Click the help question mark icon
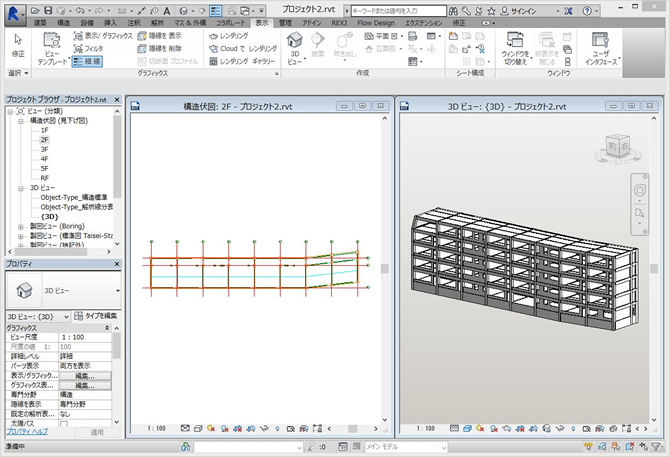 [588, 11]
